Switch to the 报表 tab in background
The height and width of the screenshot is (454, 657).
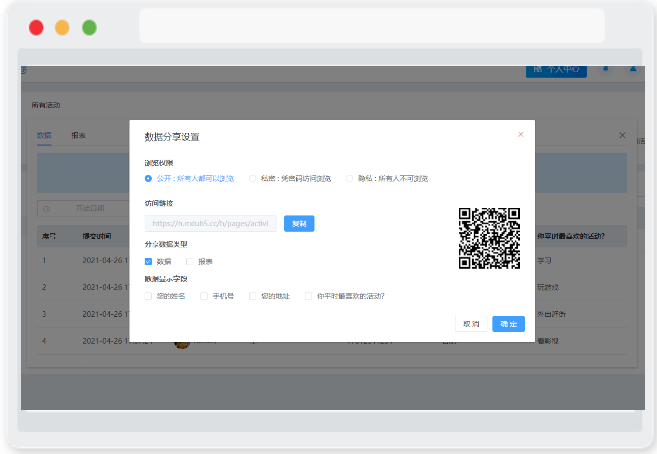coord(78,135)
